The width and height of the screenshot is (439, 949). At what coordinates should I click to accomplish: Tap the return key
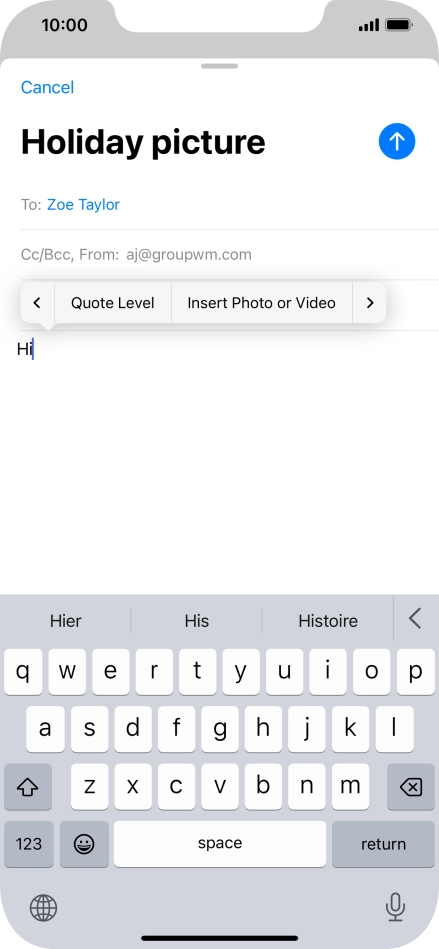click(383, 844)
